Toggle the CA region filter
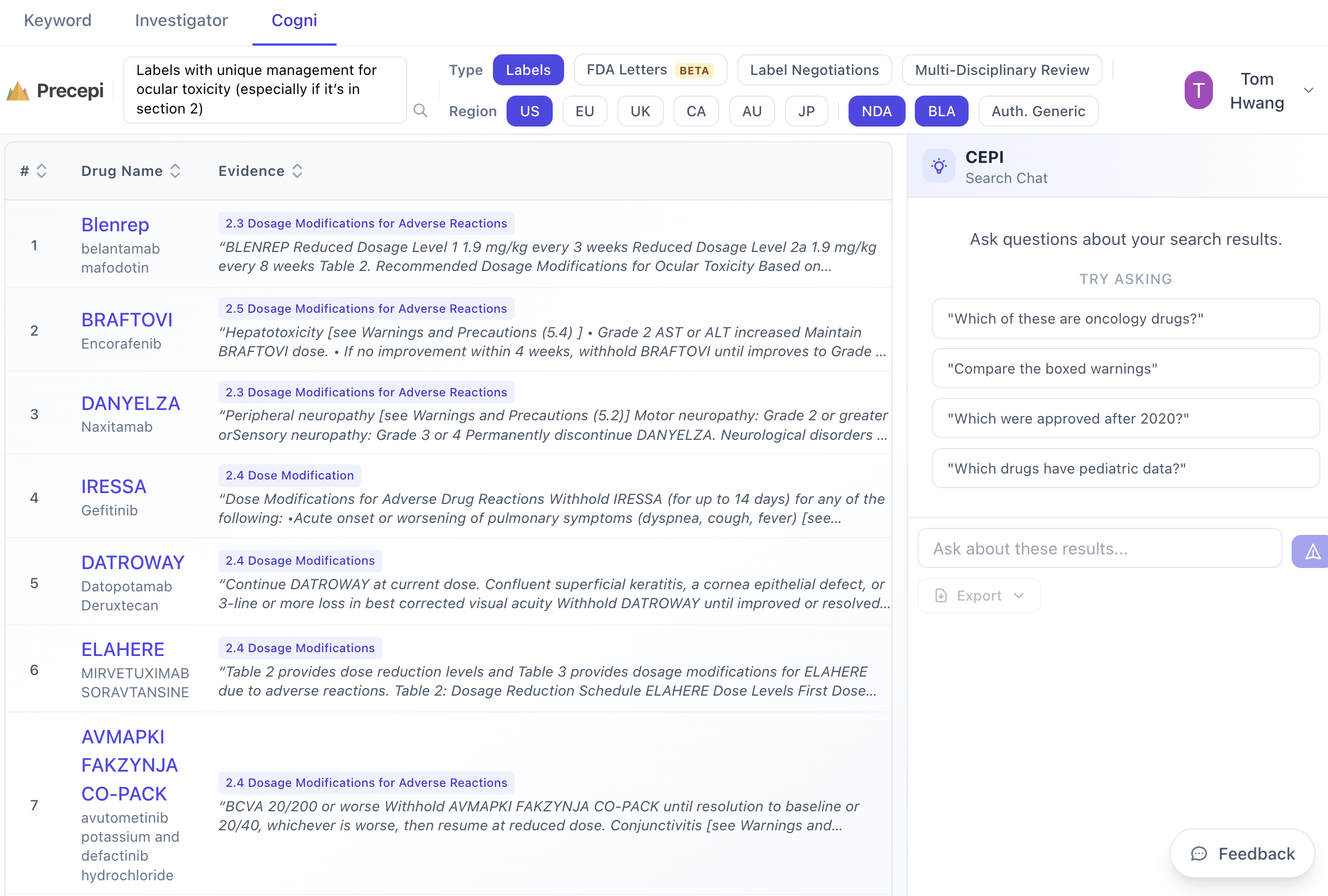The width and height of the screenshot is (1328, 896). click(x=695, y=111)
